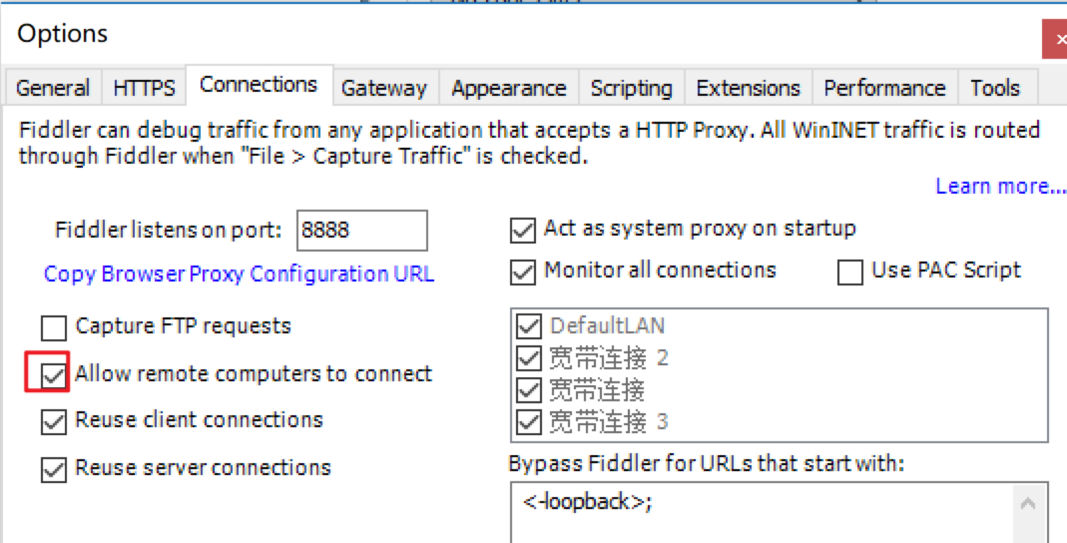Enable the Use PAC Script checkbox
Viewport: 1067px width, 543px height.
[x=850, y=272]
